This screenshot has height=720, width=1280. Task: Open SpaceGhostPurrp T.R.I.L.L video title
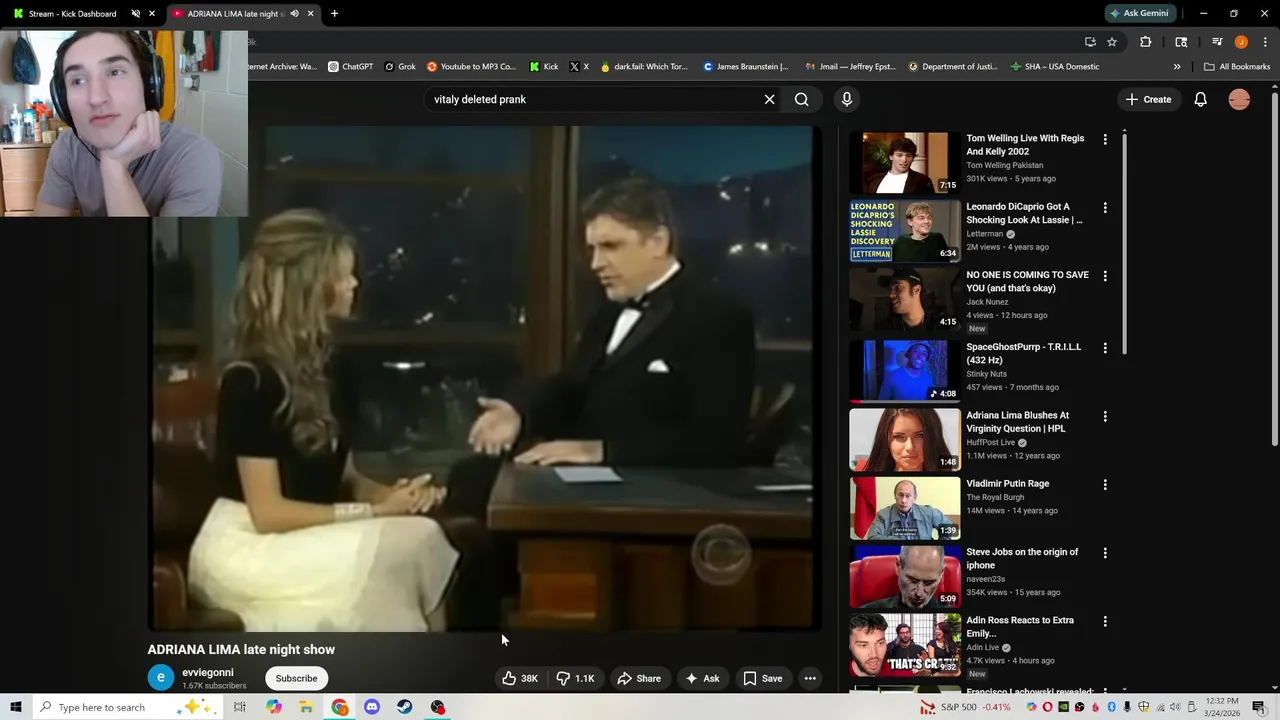1023,353
